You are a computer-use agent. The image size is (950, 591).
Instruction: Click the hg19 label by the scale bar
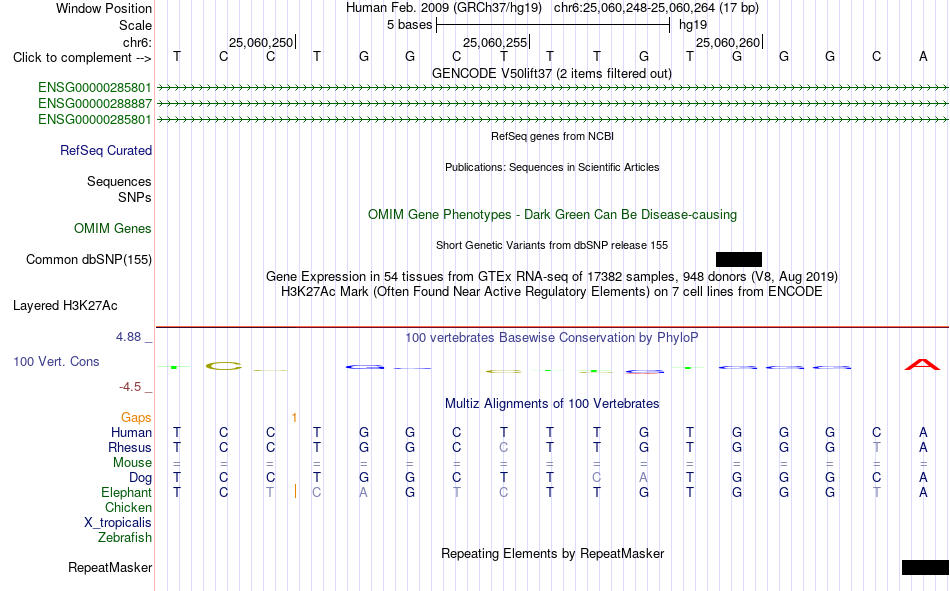click(693, 25)
